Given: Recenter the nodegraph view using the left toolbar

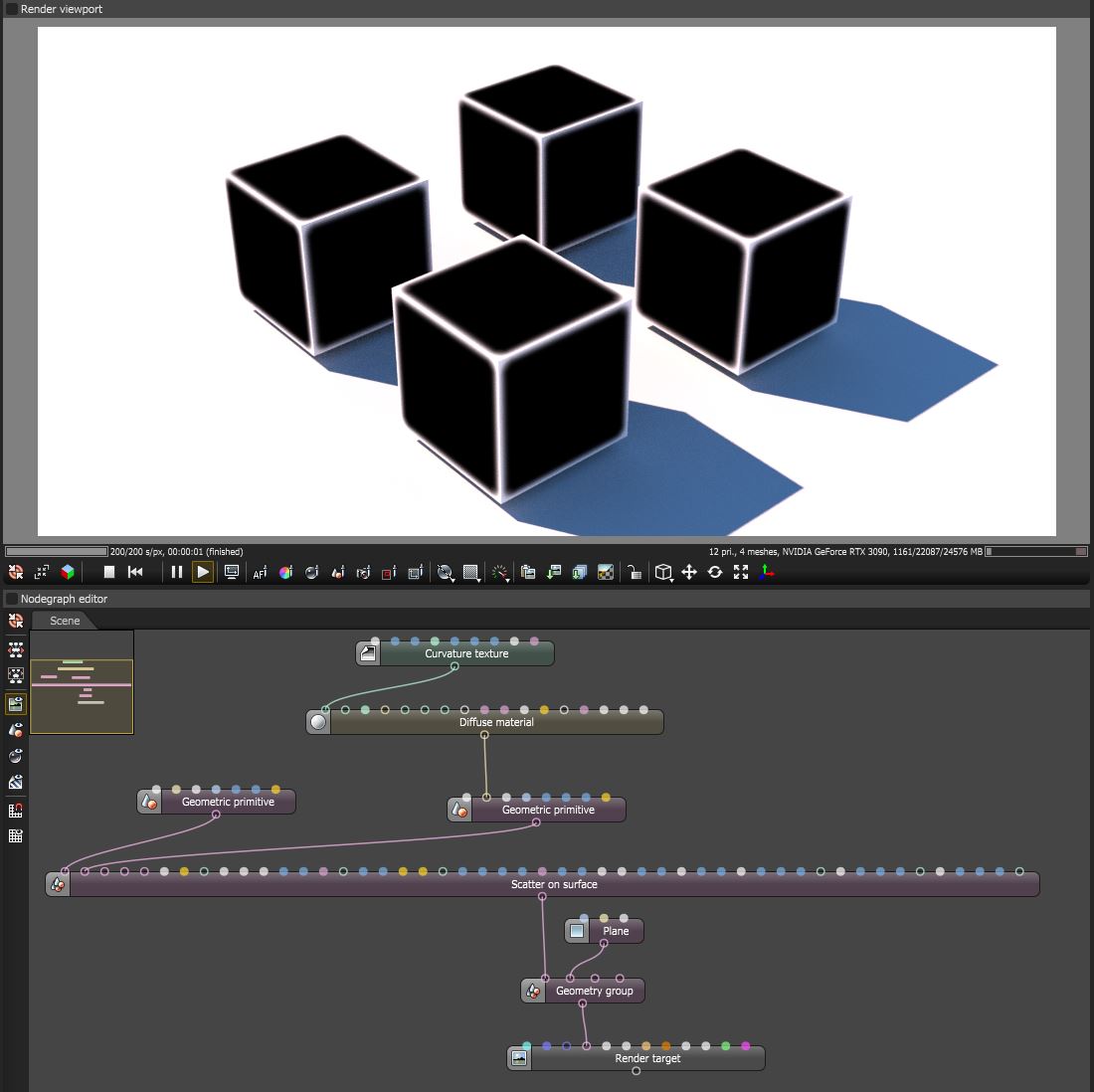Looking at the screenshot, I should (15, 621).
